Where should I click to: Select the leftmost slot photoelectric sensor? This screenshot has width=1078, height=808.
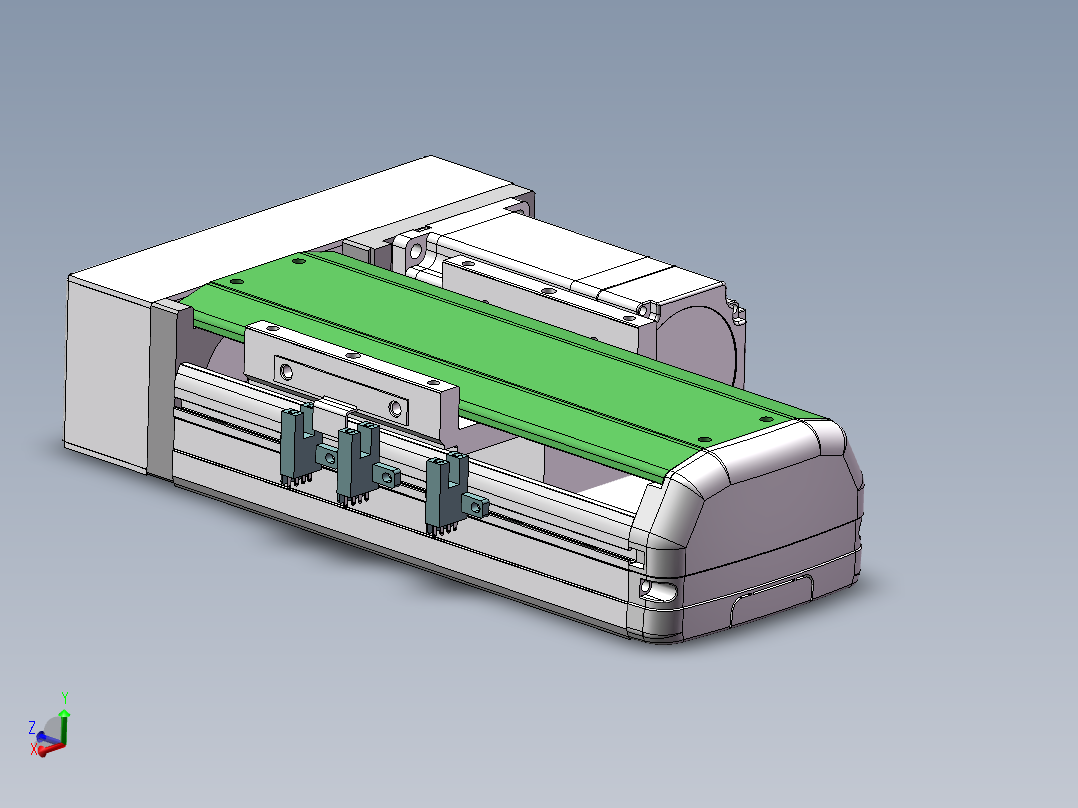300,446
